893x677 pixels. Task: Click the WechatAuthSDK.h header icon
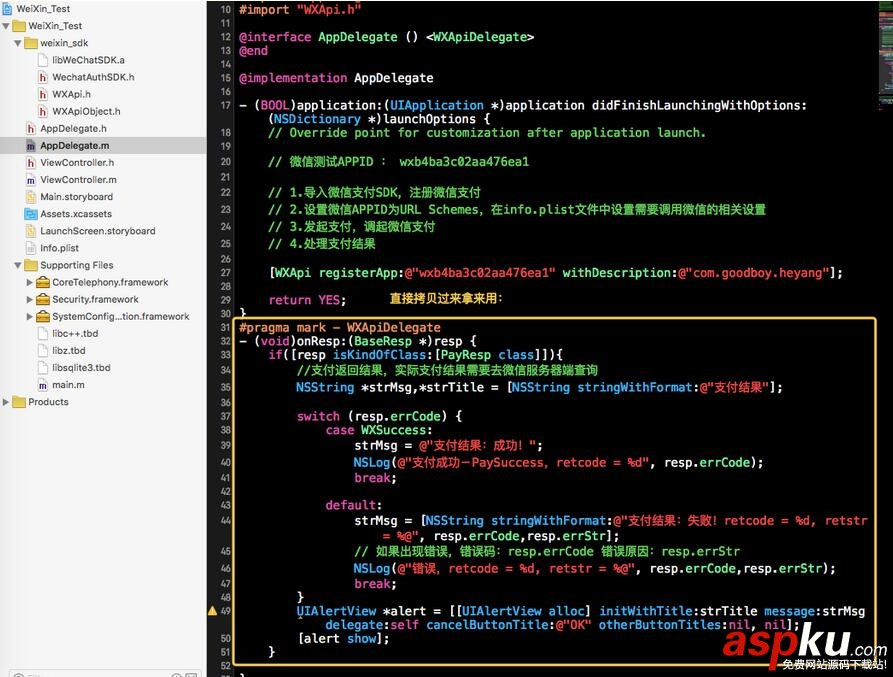pyautogui.click(x=43, y=77)
